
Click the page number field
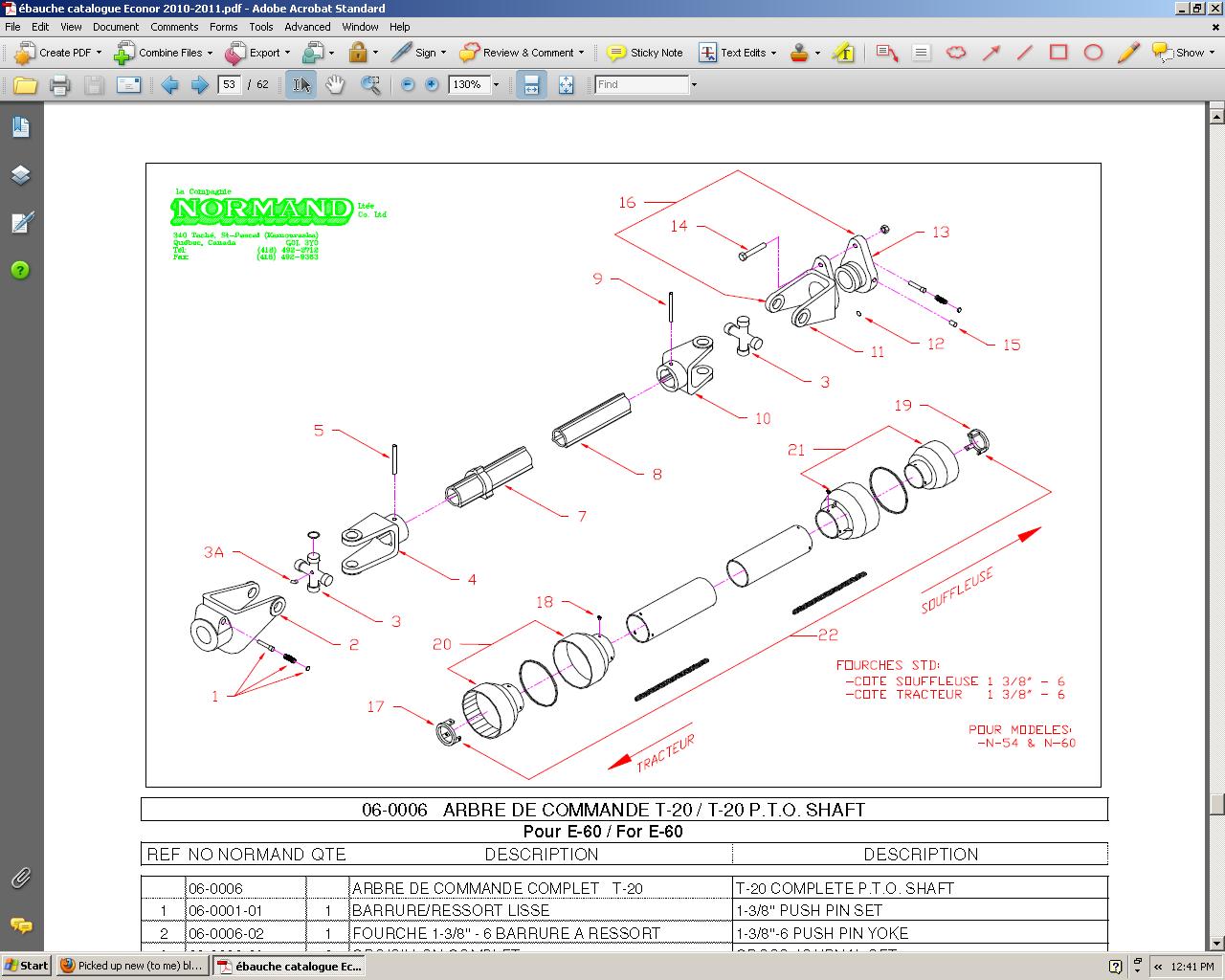229,85
